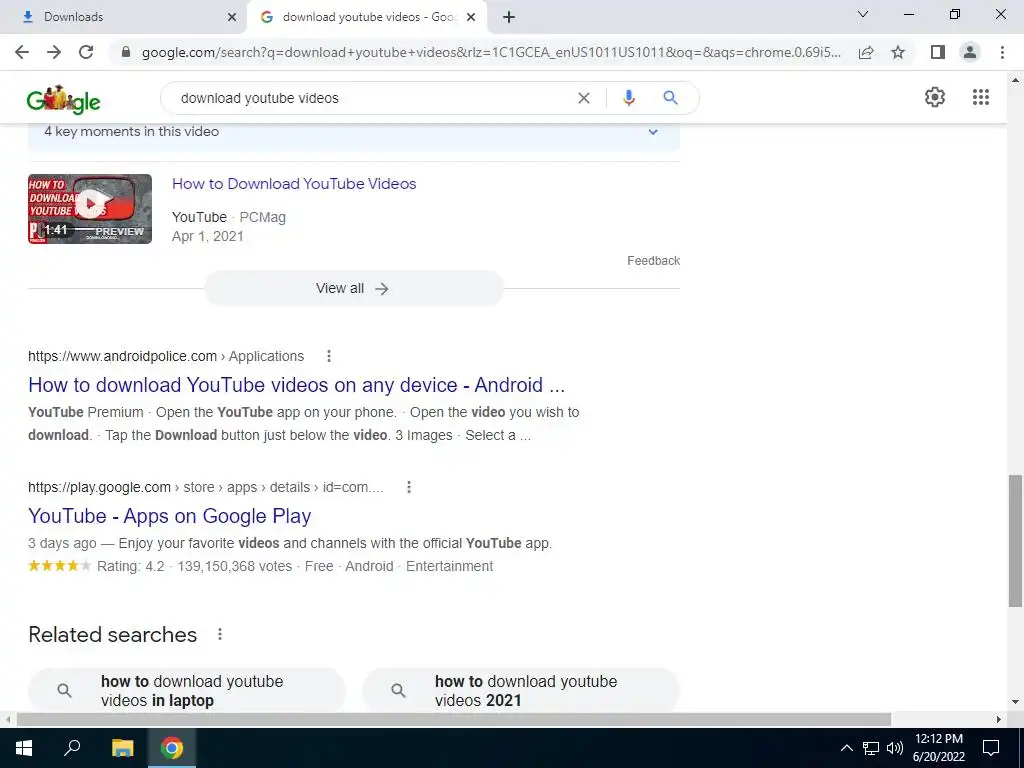Start a voice search with the microphone

(628, 98)
